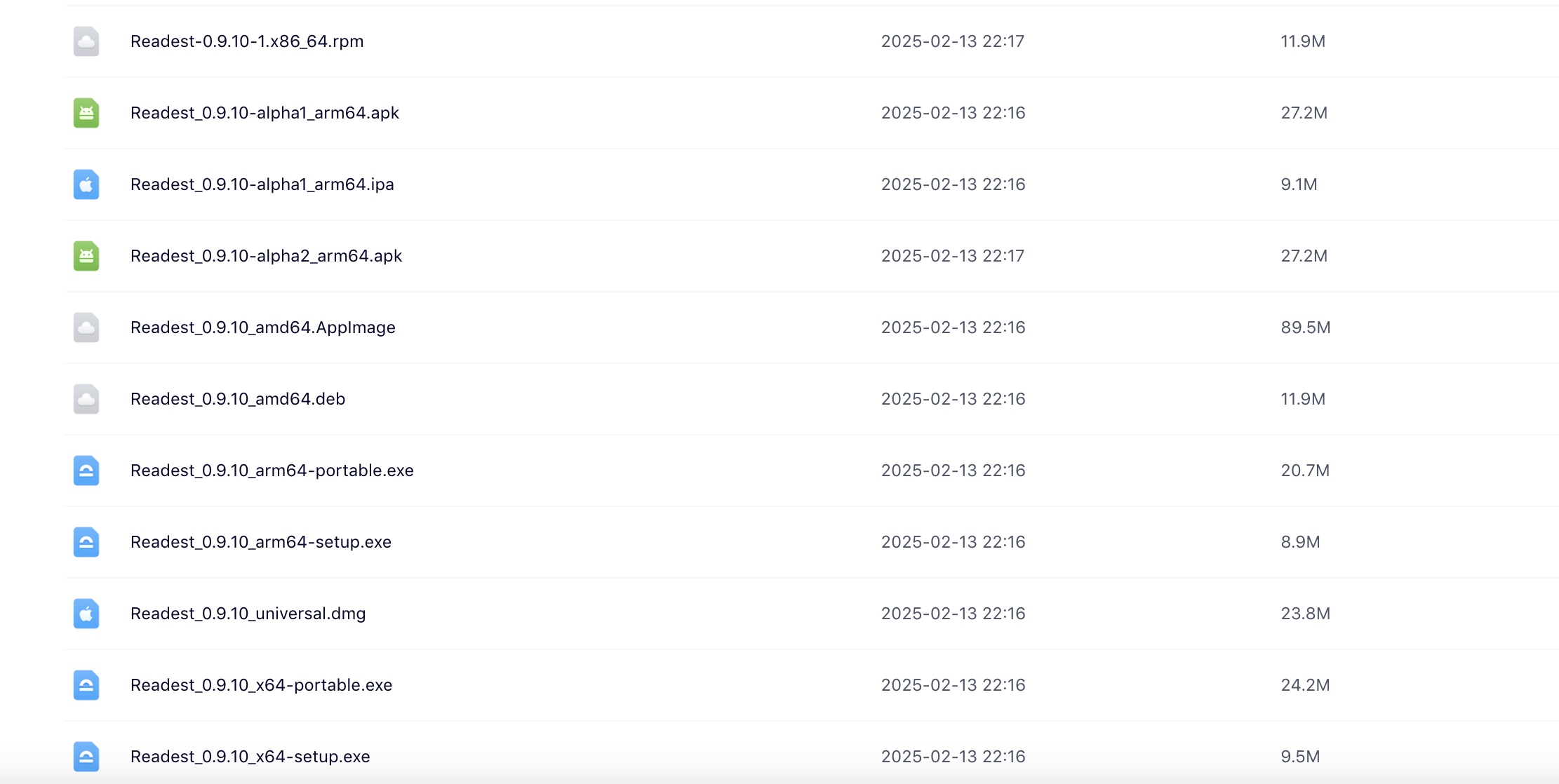Select Readest_0.9.10_arm64-portable.exe filename
This screenshot has width=1559, height=784.
pos(272,471)
